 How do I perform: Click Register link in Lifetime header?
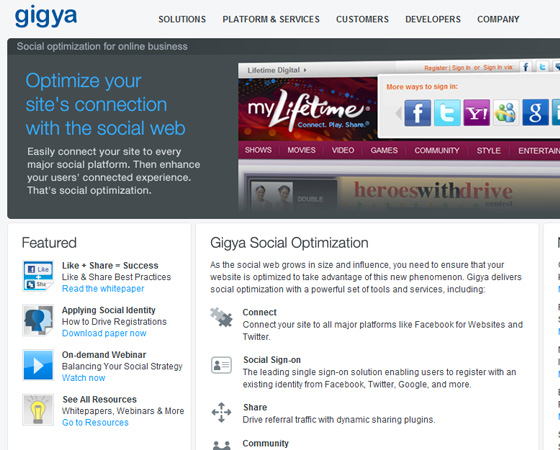pyautogui.click(x=436, y=68)
